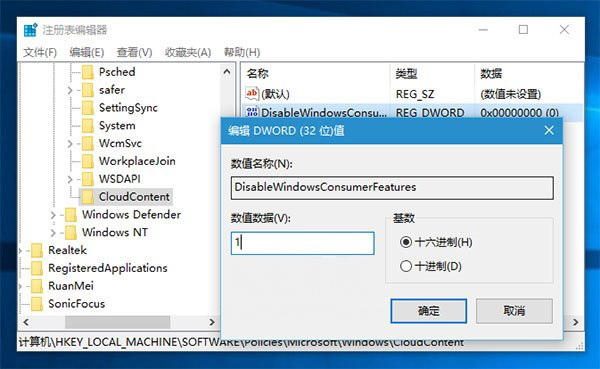Screen dimensions: 600x369
Task: Click the System folder icon
Action: pyautogui.click(x=88, y=126)
